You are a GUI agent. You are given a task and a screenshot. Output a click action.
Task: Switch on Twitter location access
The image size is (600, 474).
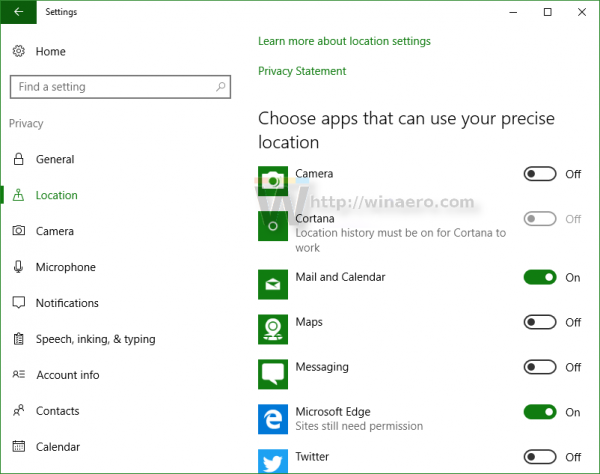[x=540, y=457]
